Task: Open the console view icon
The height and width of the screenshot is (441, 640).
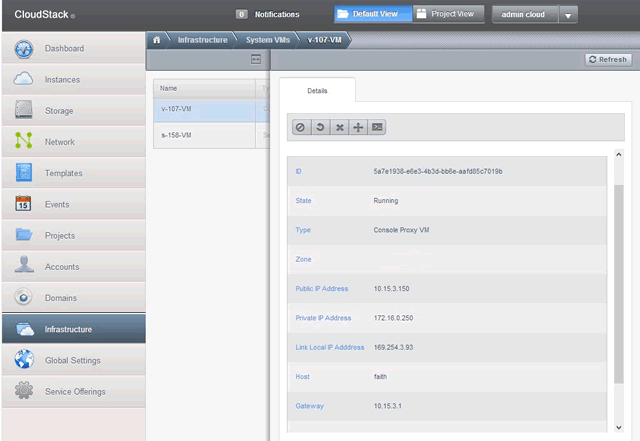Action: coord(377,127)
